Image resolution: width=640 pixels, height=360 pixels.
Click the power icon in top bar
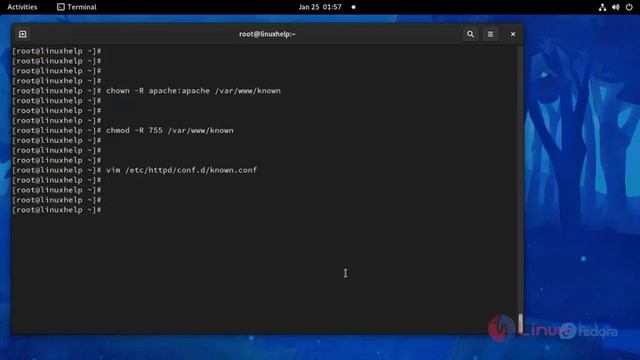coord(629,7)
